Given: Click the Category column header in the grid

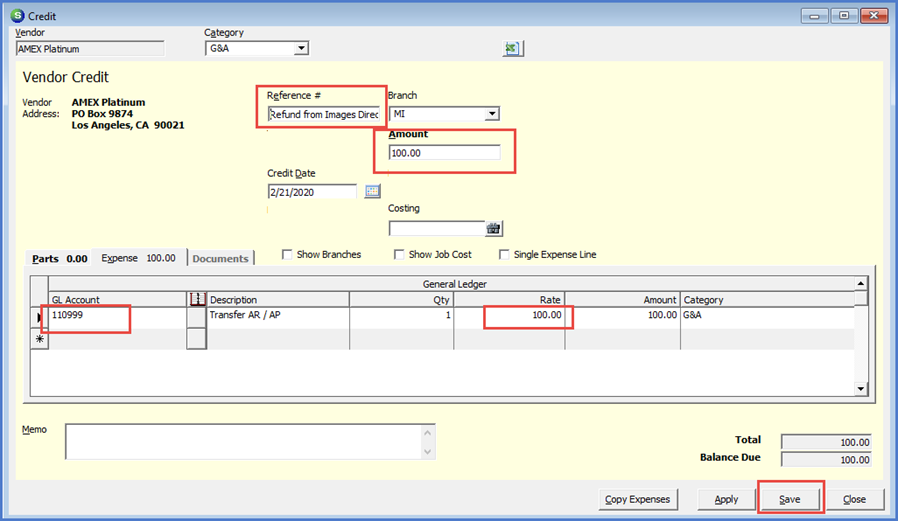Looking at the screenshot, I should [x=767, y=299].
